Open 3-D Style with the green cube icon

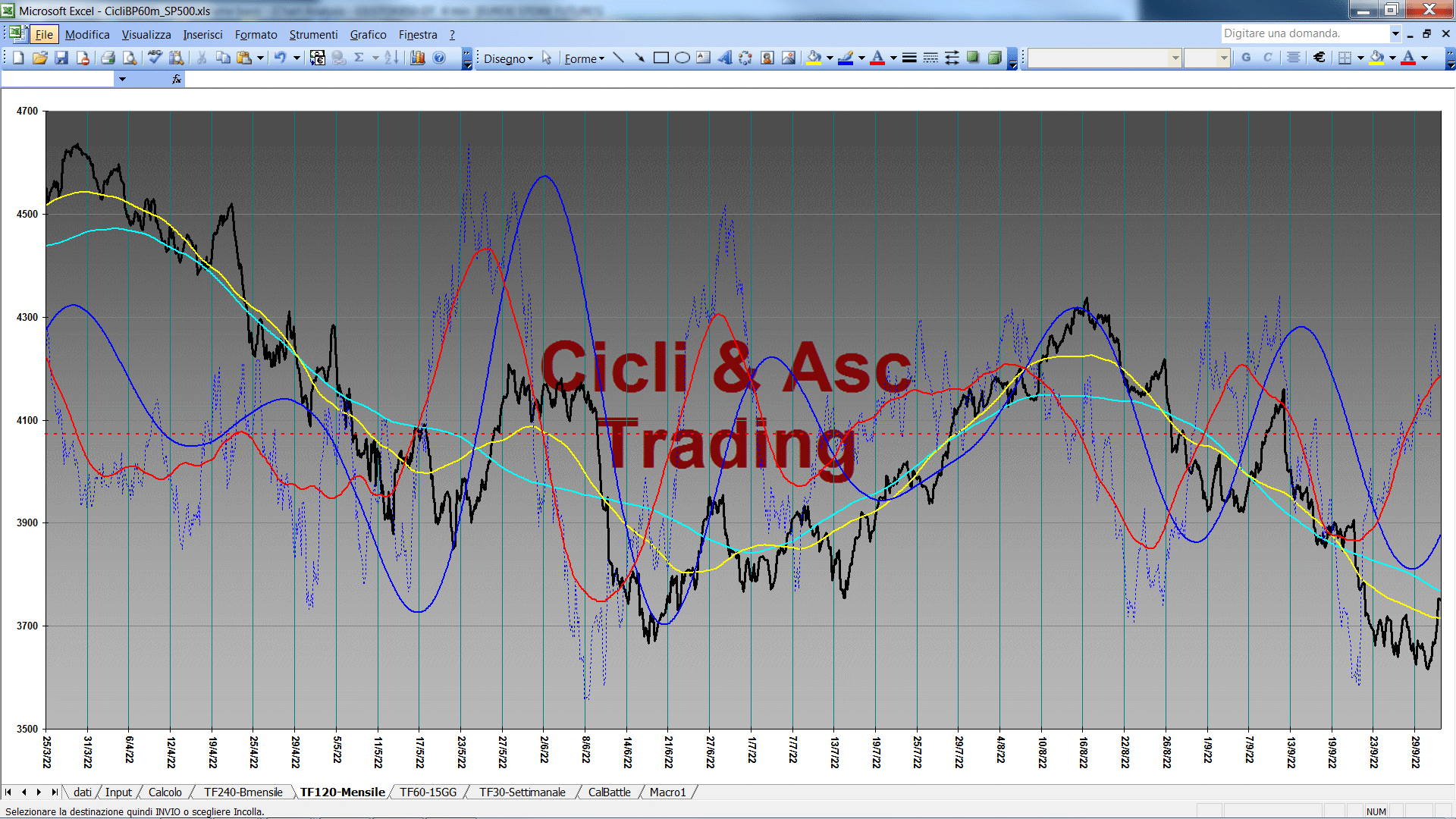[994, 58]
